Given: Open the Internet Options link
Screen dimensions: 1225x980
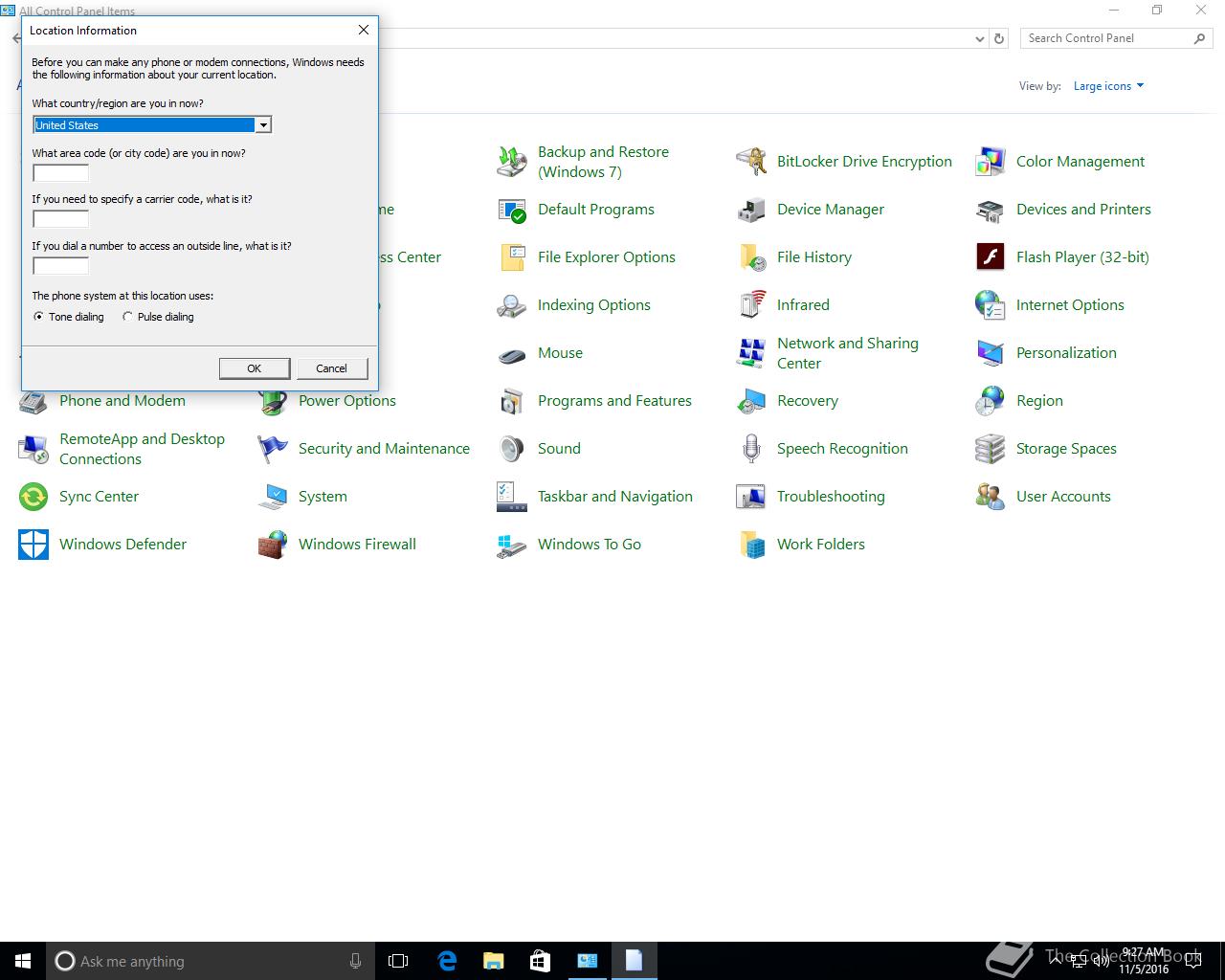Looking at the screenshot, I should coord(1070,305).
